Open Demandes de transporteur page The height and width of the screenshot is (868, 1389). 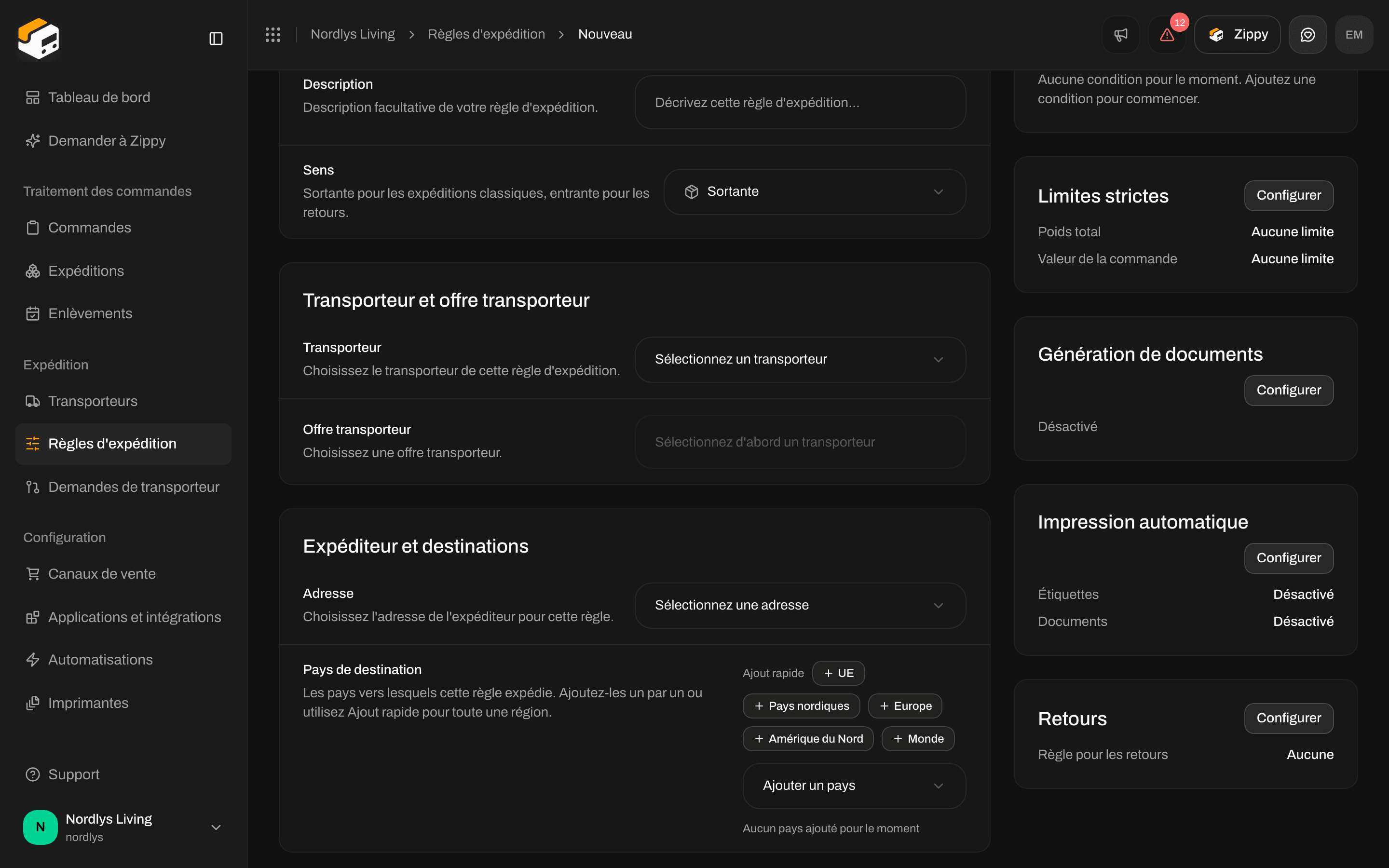tap(123, 488)
